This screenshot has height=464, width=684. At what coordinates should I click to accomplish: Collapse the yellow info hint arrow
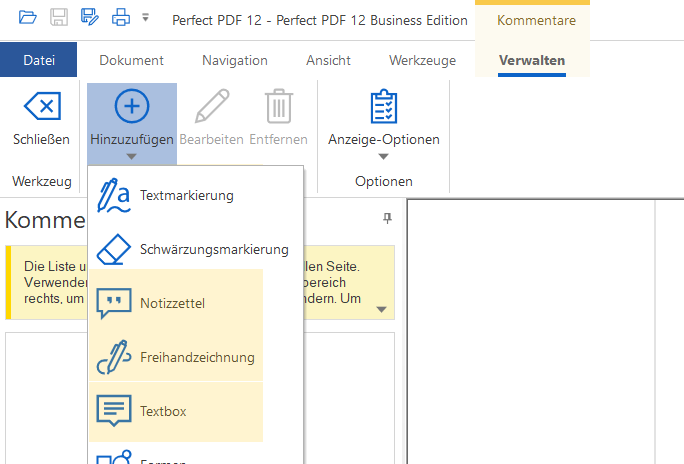pos(381,309)
